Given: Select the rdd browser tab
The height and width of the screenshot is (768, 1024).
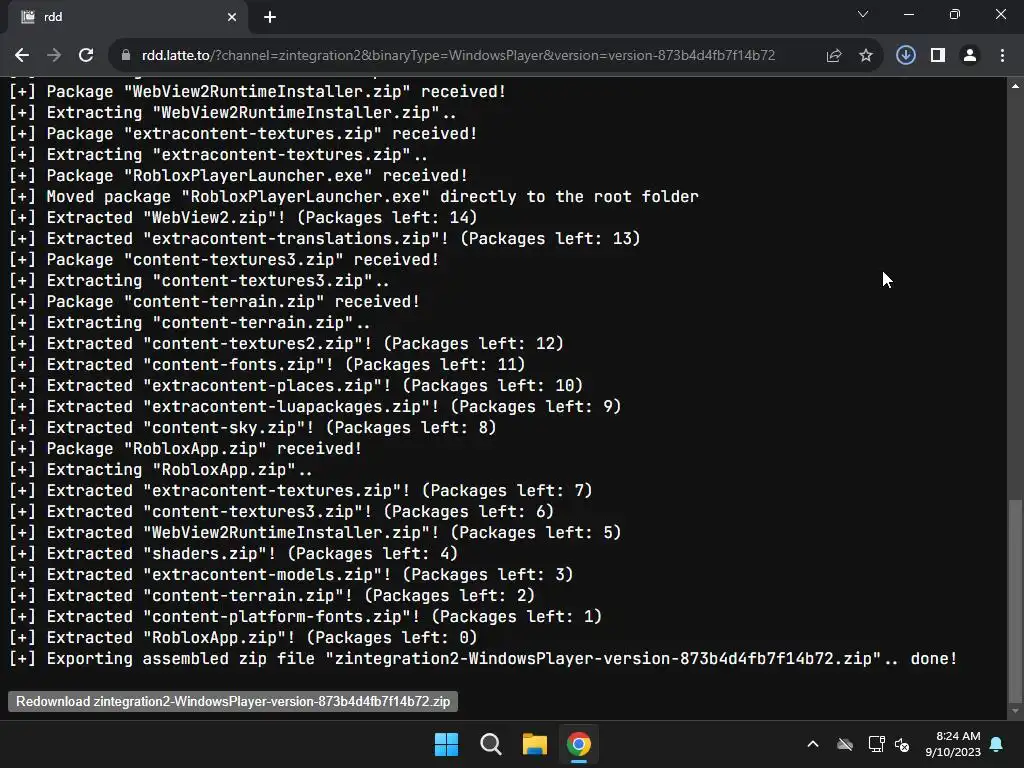Looking at the screenshot, I should pyautogui.click(x=127, y=18).
